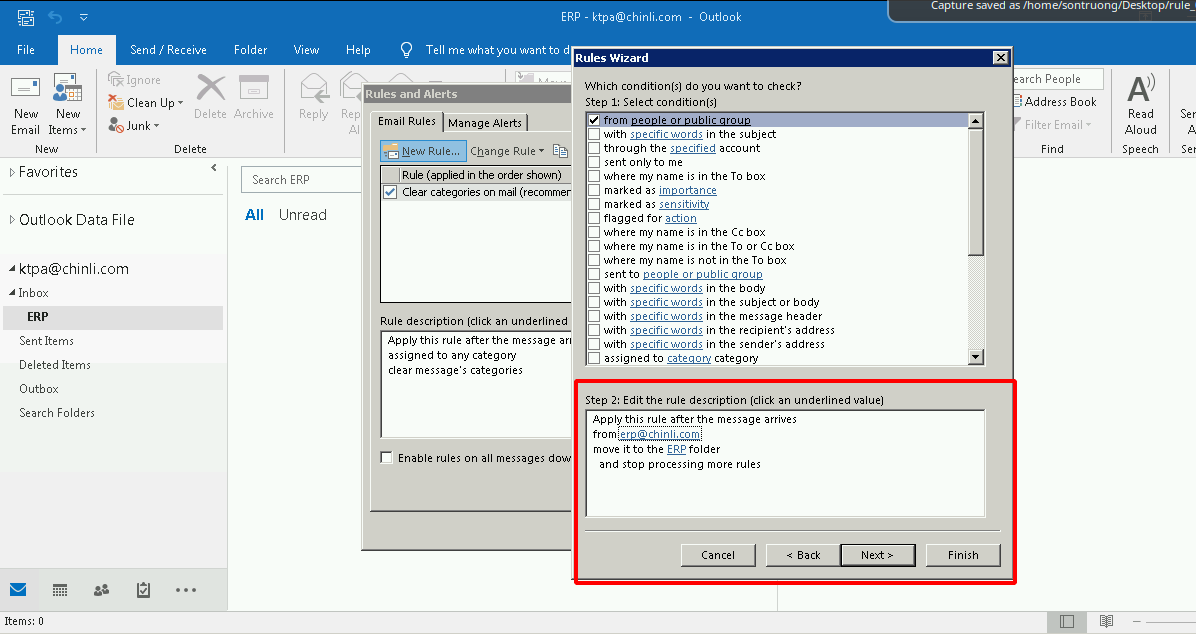Check 'through the specified account' condition
The image size is (1196, 634).
[594, 148]
